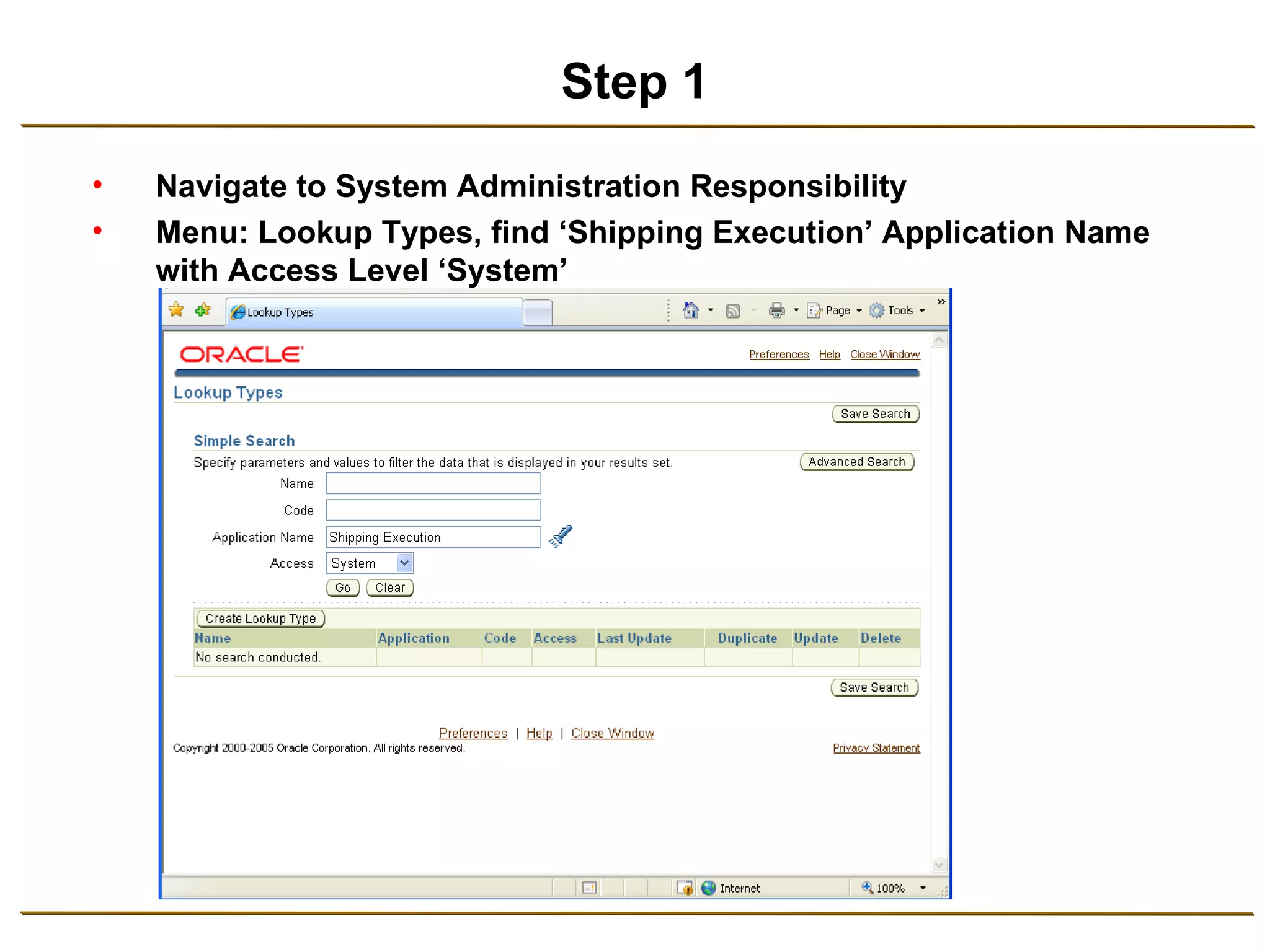The image size is (1270, 952).
Task: Click the zoom magnifier icon at 100%
Action: pos(867,888)
